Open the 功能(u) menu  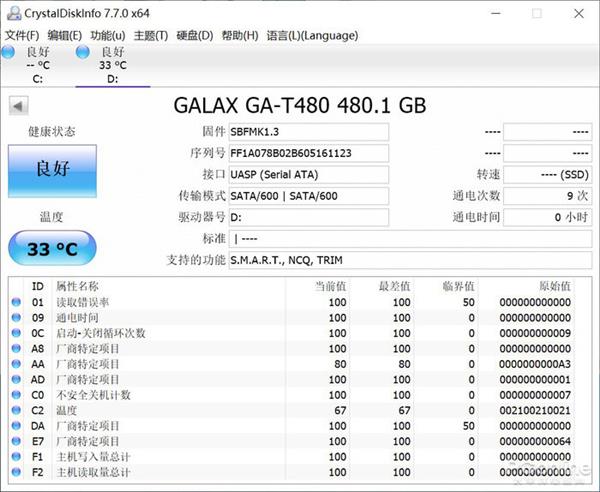pos(108,36)
